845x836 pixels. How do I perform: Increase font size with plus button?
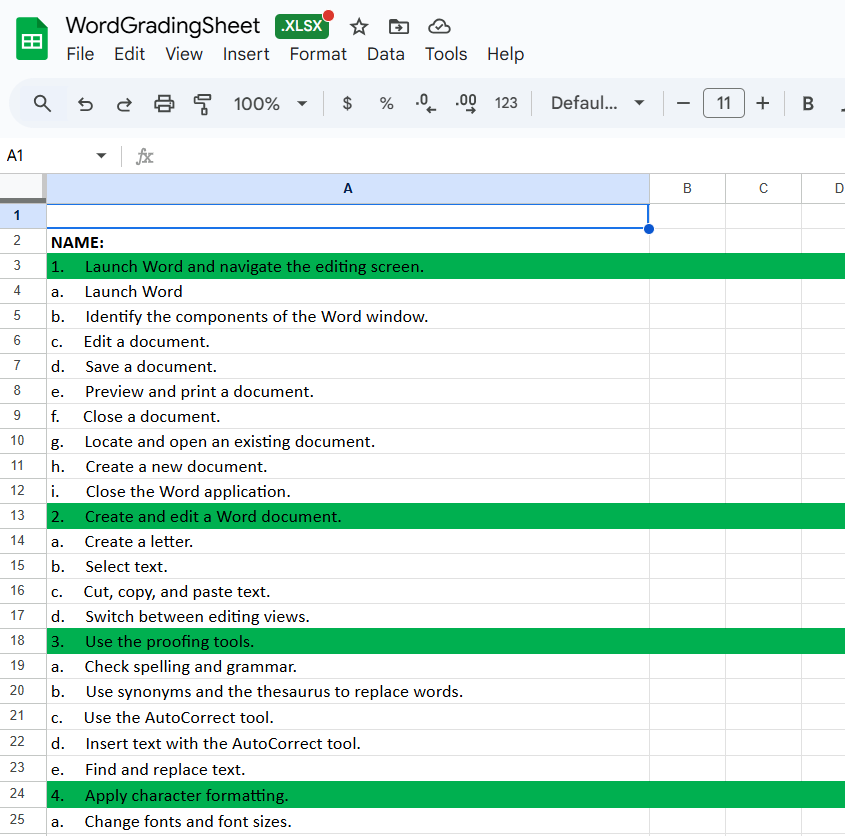763,103
